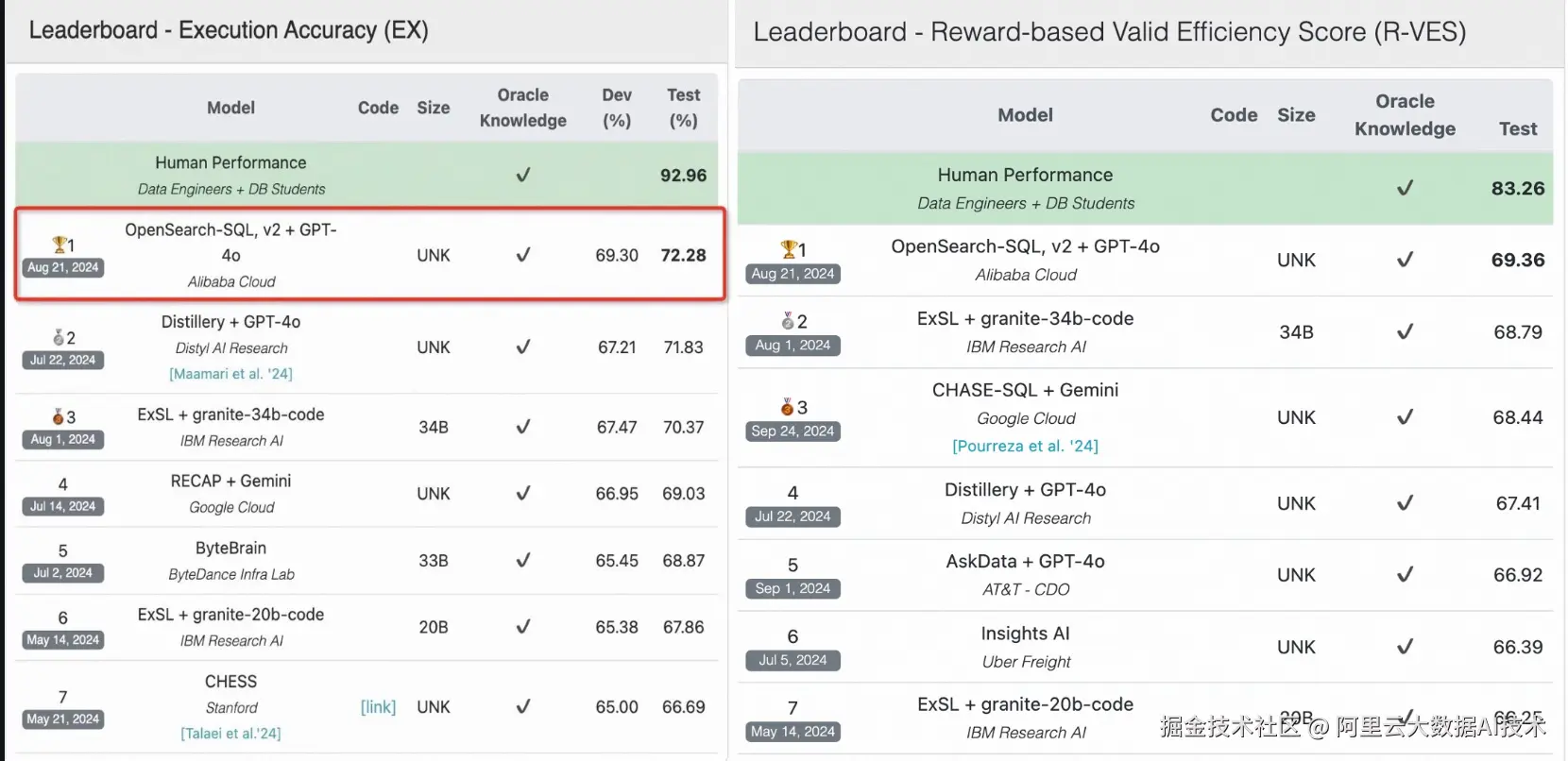Image resolution: width=1568 pixels, height=761 pixels.
Task: Open the [Talaei et al.'24] reference
Action: [x=230, y=733]
